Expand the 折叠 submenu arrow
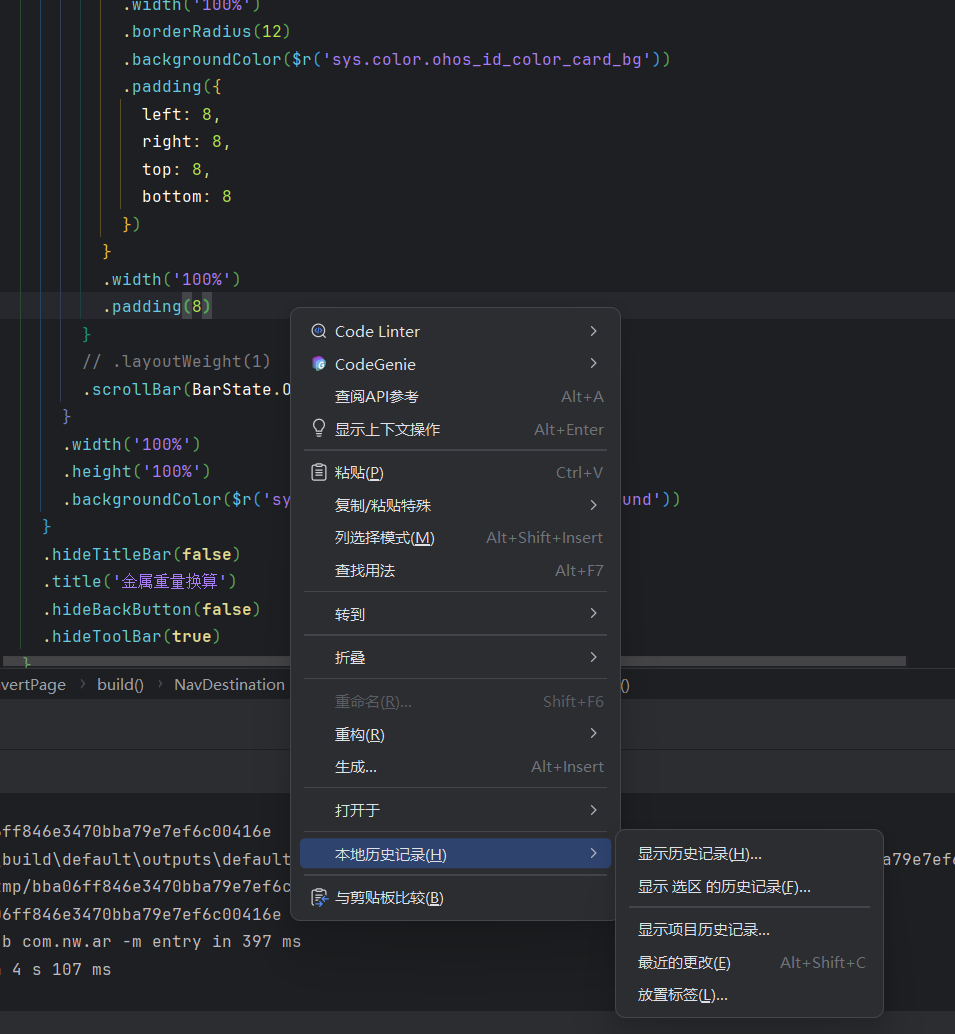 [594, 657]
